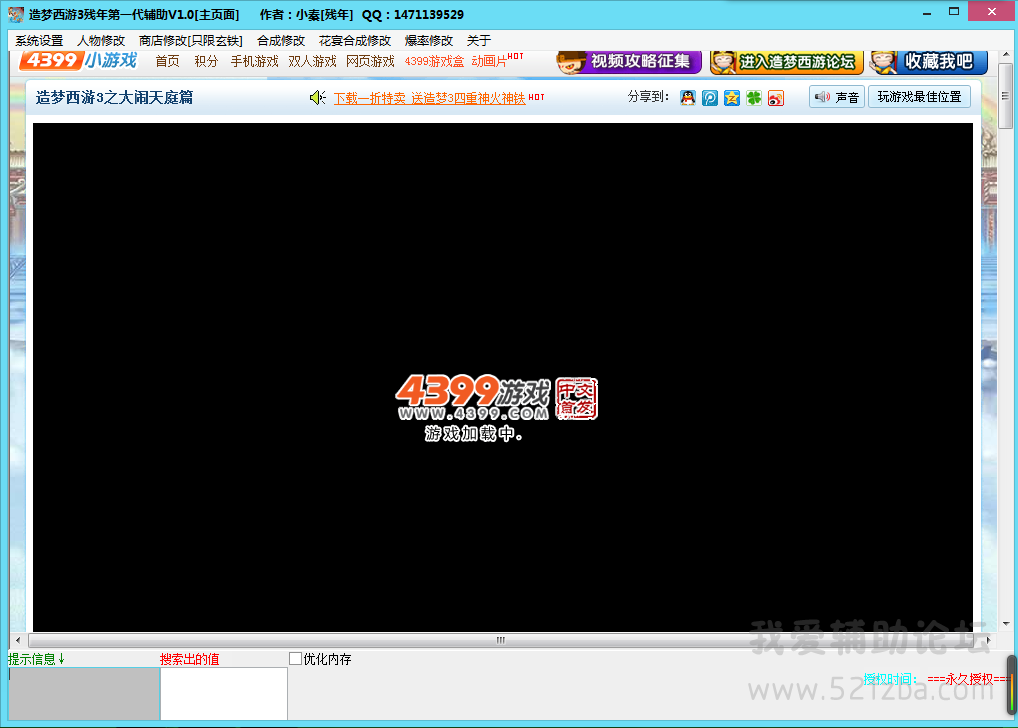Click the gray 提示信息 list box
The image size is (1018, 728).
tap(84, 694)
